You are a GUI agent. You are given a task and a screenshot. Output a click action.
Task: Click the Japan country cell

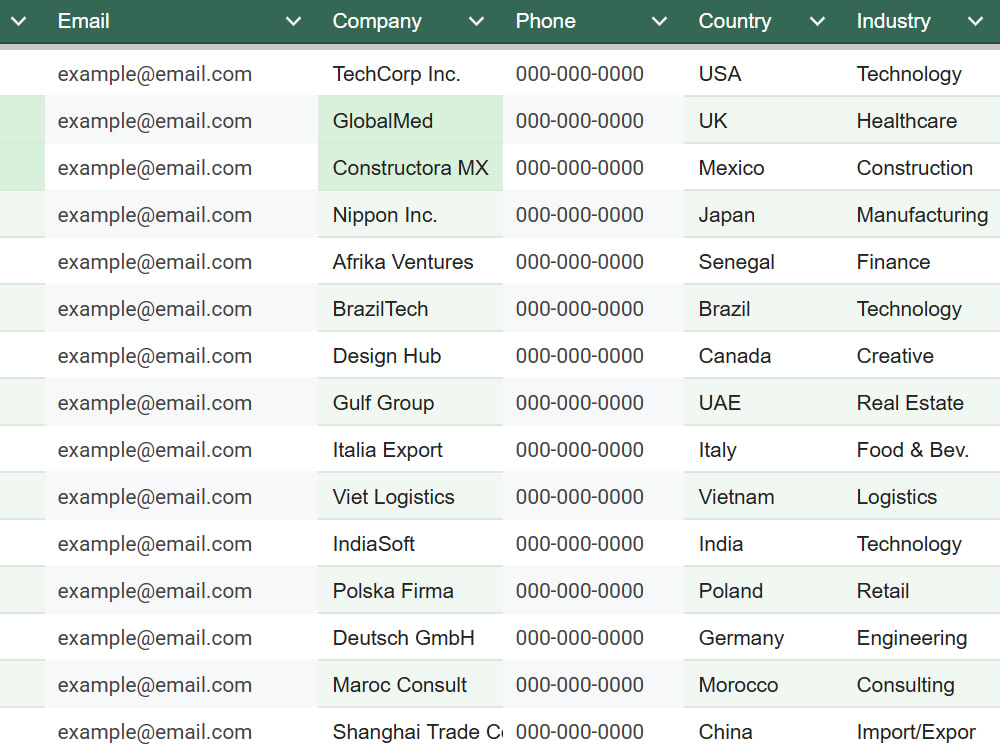763,215
